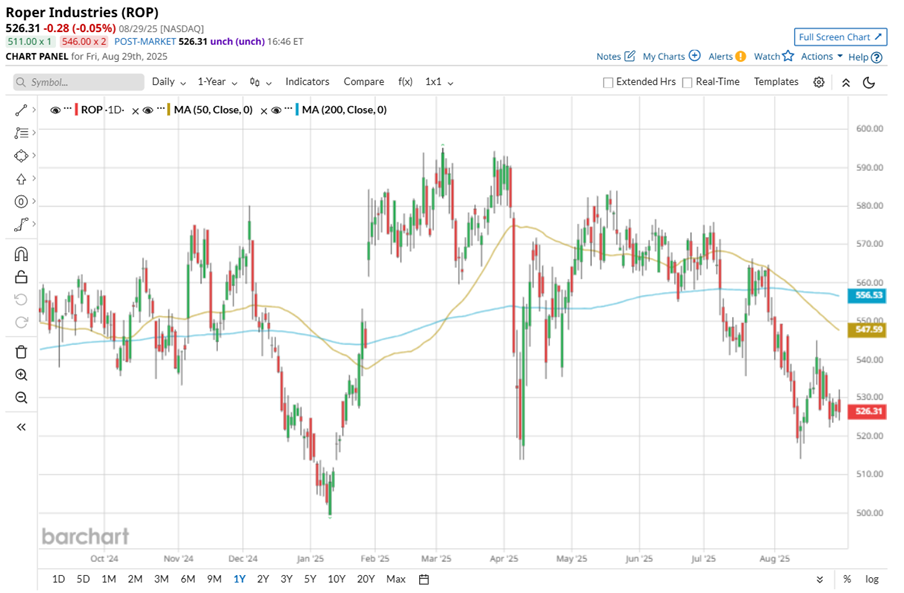Select the arrow marker tool
Screen dimensions: 904x593
coord(21,179)
